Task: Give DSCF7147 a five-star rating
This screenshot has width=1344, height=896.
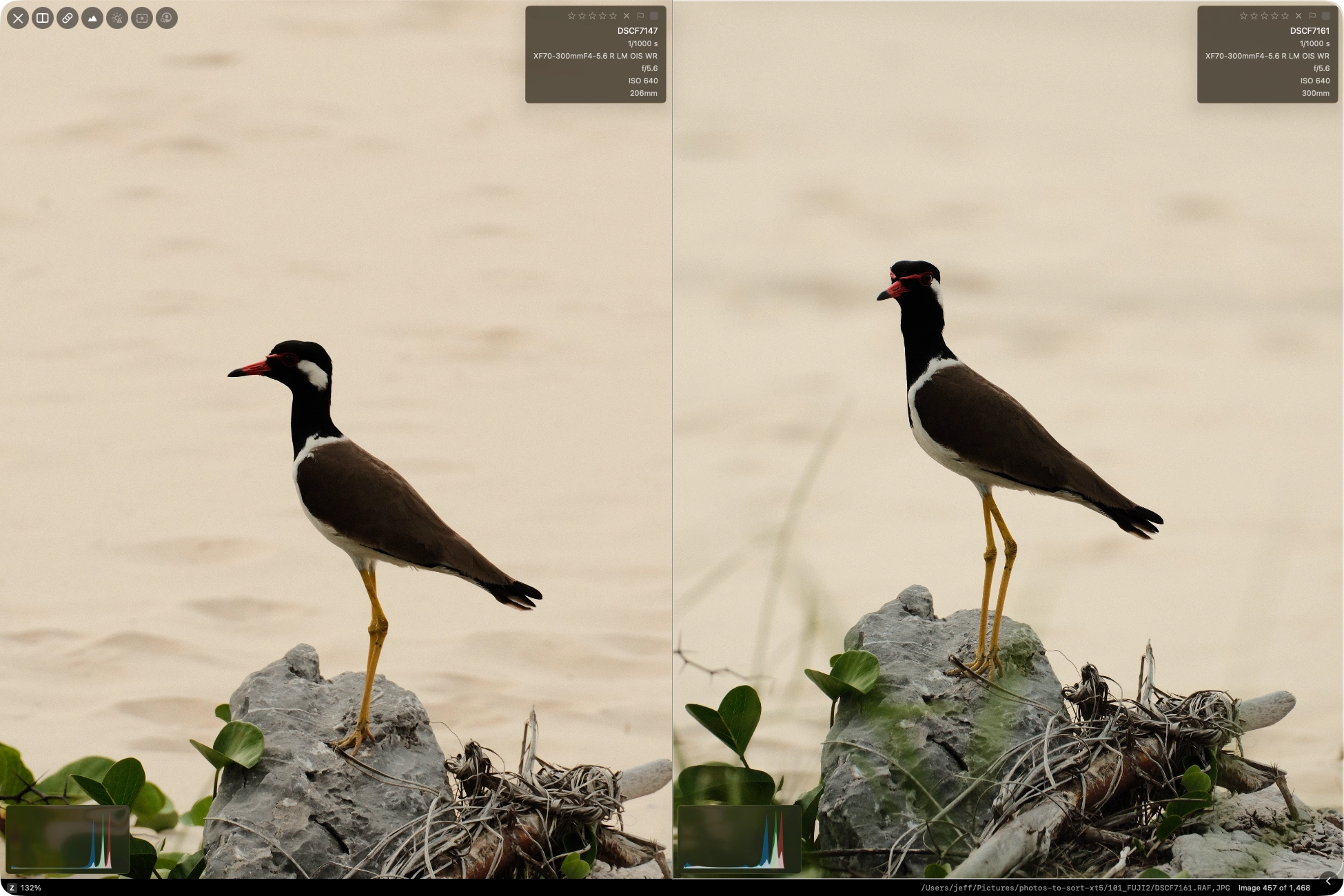Action: 613,16
